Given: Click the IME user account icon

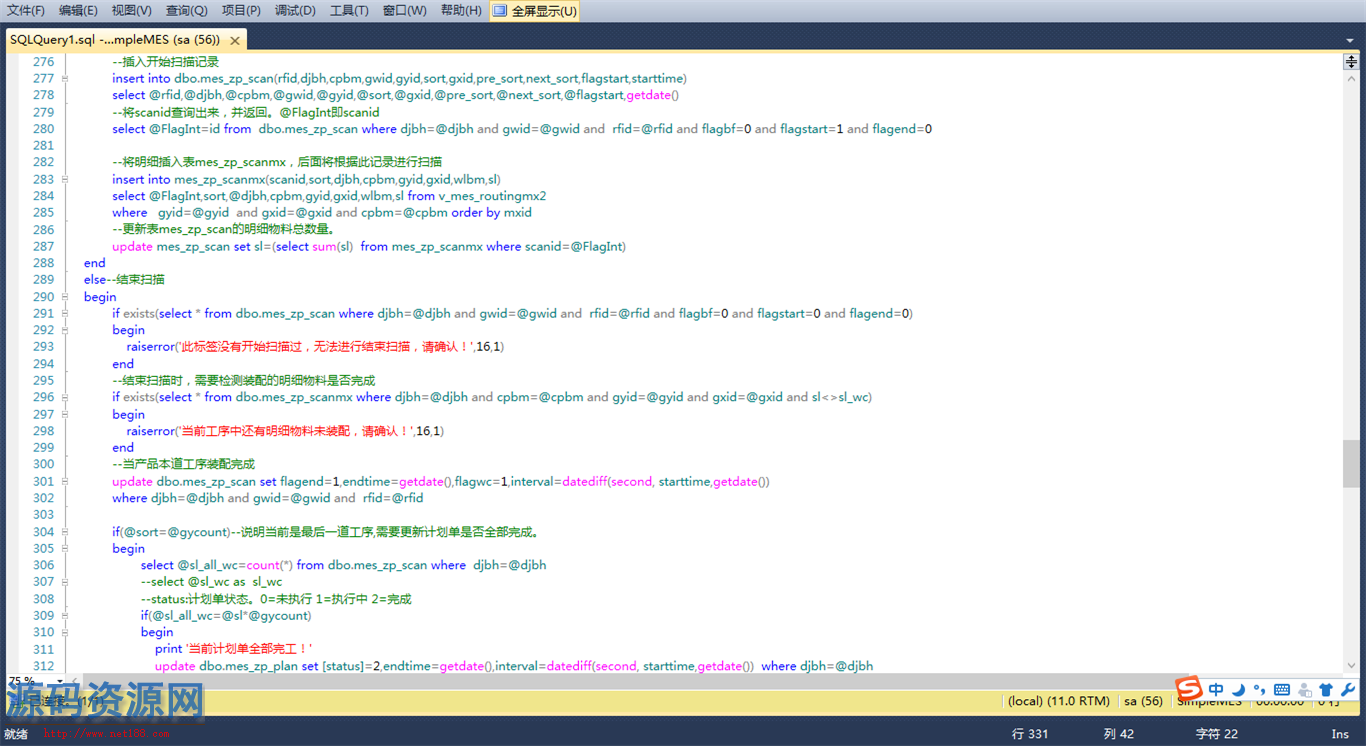Looking at the screenshot, I should pos(1304,689).
